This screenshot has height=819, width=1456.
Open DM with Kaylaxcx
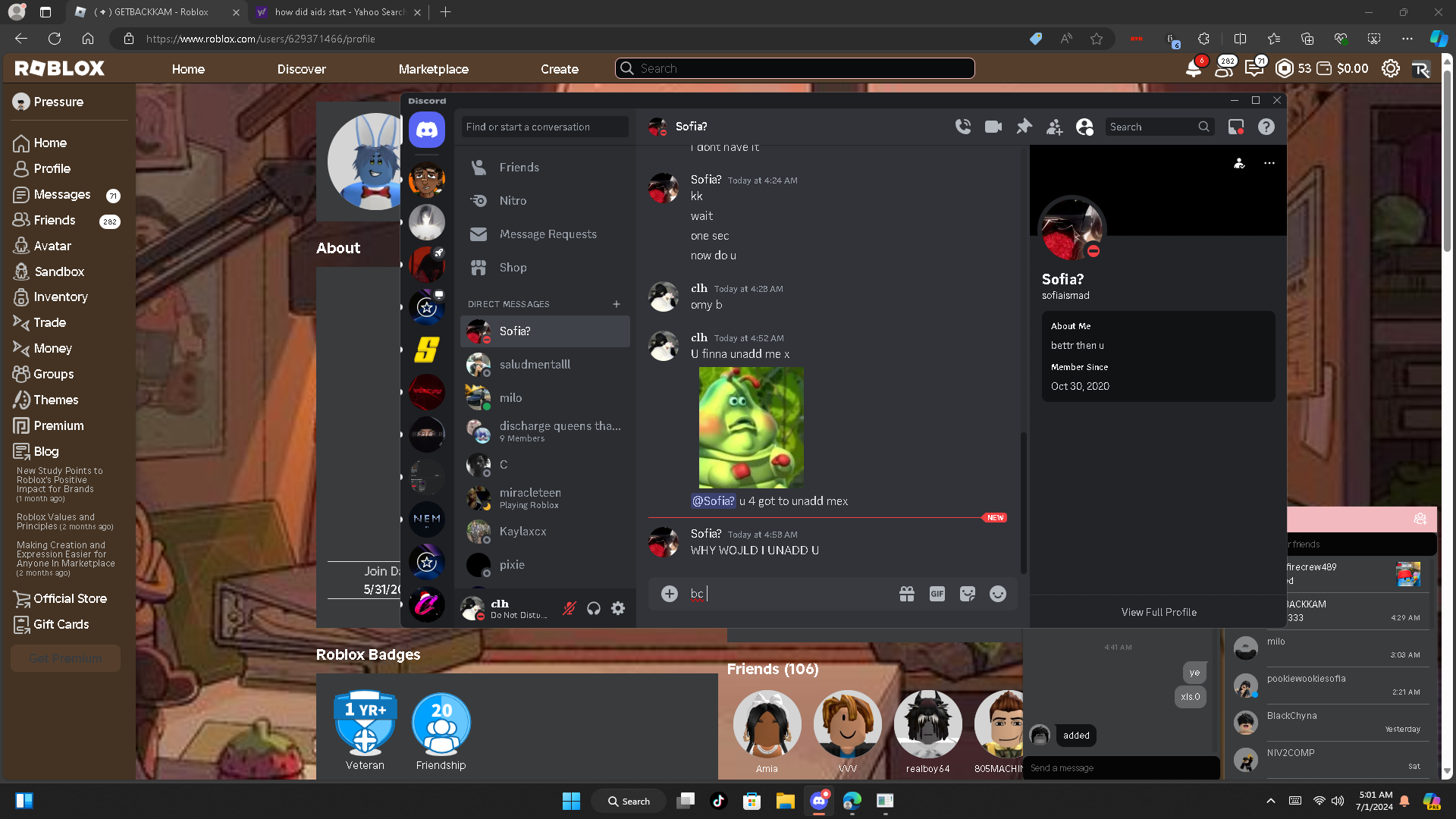545,532
